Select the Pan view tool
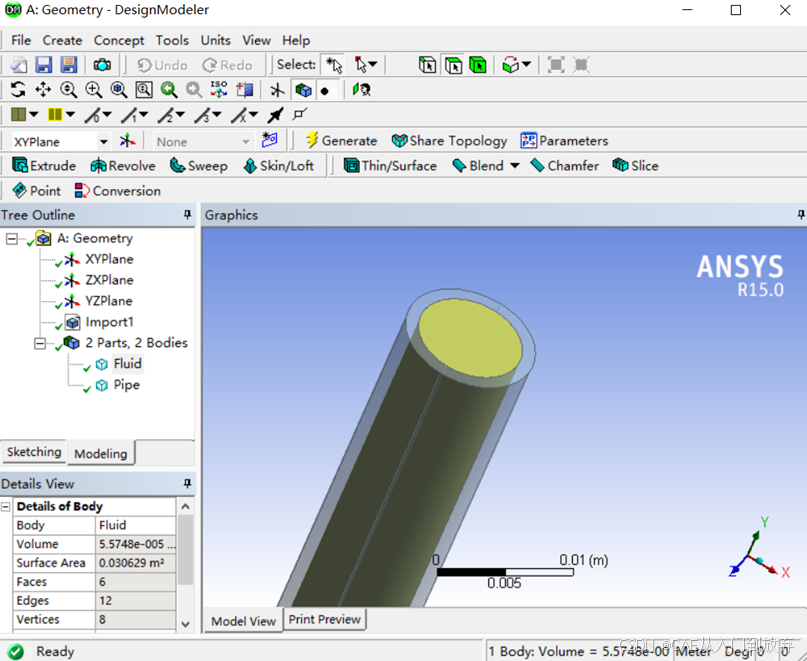Screen dimensions: 807x661 pyautogui.click(x=43, y=90)
